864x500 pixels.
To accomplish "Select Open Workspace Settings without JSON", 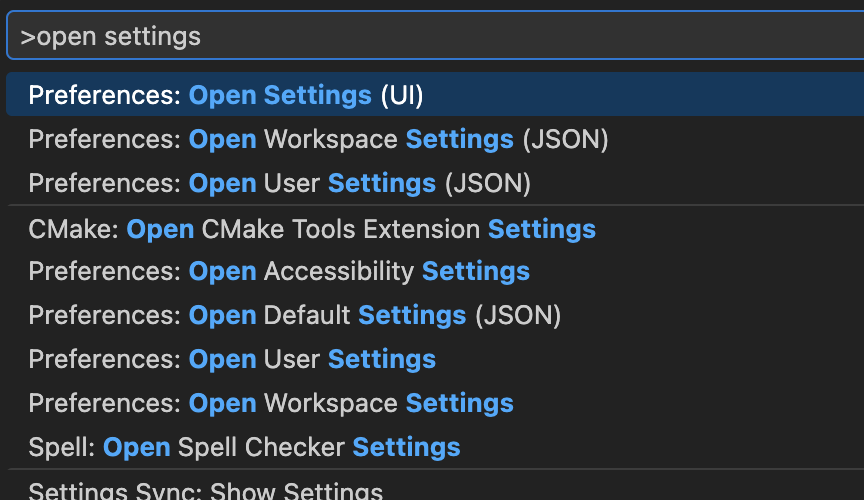I will pos(270,403).
